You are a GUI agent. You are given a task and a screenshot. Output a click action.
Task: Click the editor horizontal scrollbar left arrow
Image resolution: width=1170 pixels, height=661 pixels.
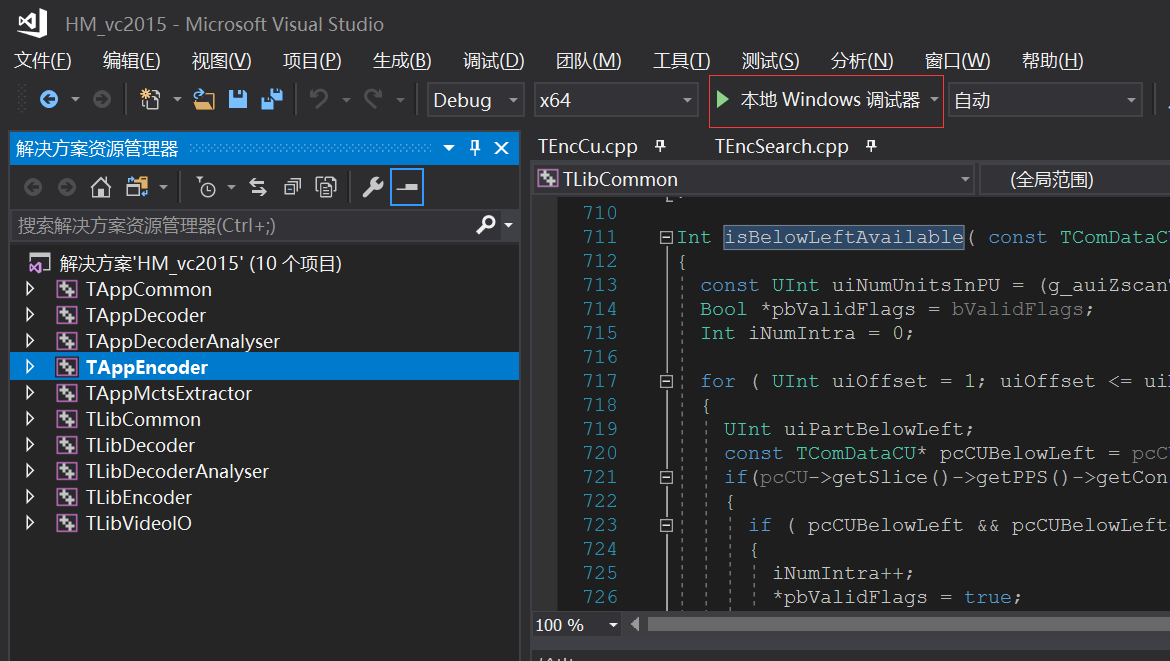635,624
